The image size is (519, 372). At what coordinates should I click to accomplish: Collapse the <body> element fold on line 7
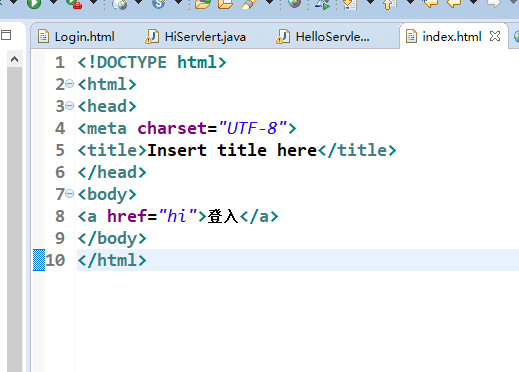69,193
